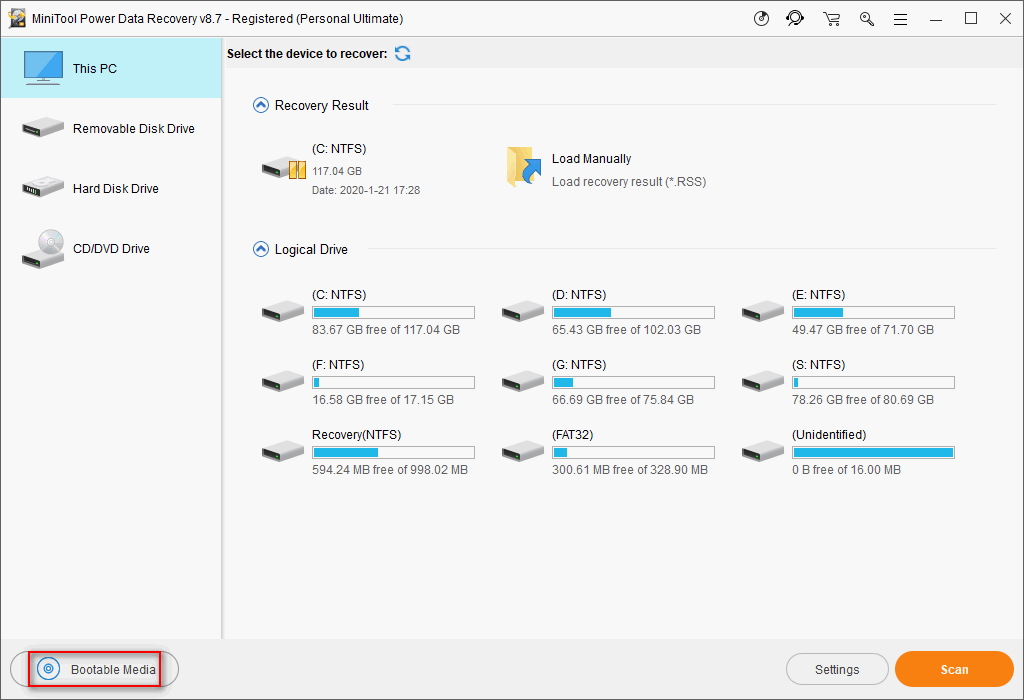Click the Load Manually link text
1024x700 pixels.
click(x=592, y=159)
